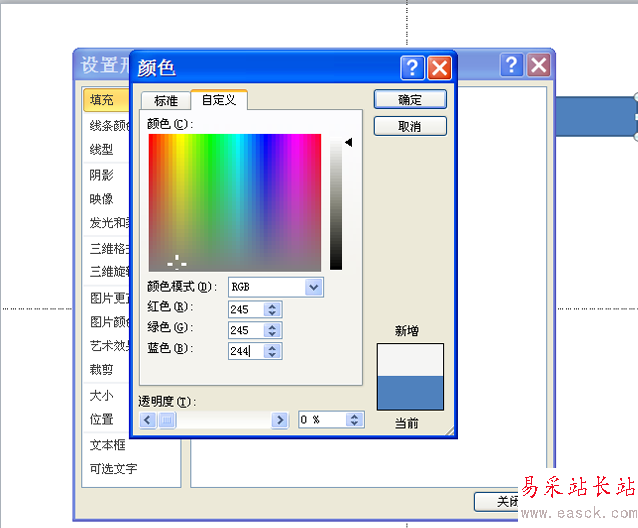Click the 关闭 button in 设置形状格式
This screenshot has width=638, height=528.
click(497, 502)
